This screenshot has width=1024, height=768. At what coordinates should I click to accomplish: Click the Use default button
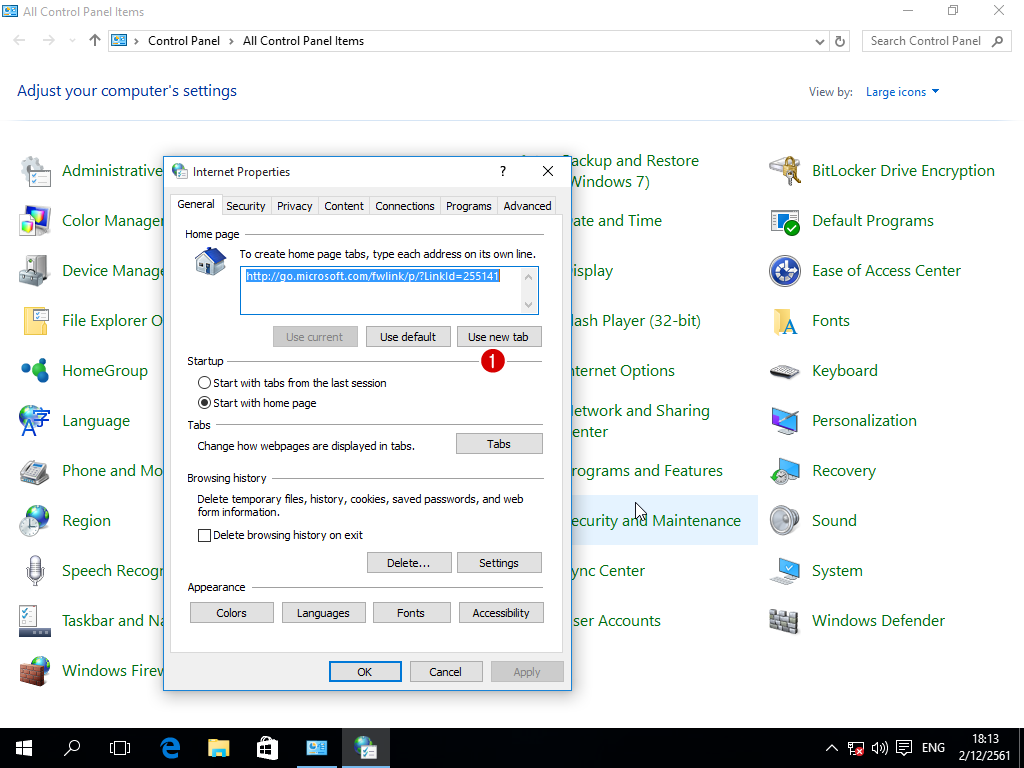[x=408, y=337]
